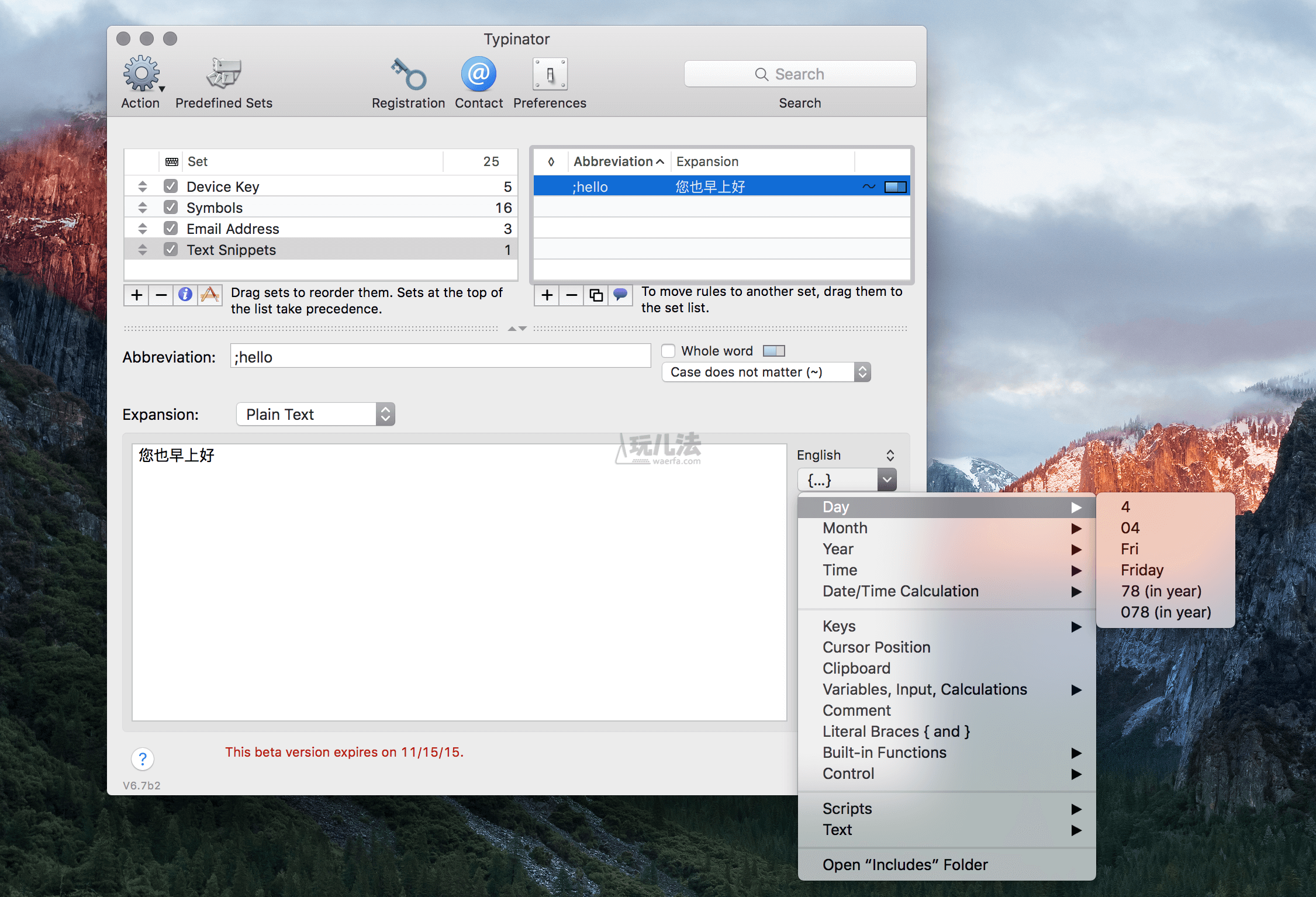Click the reorder handle on Symbols row

coord(143,208)
